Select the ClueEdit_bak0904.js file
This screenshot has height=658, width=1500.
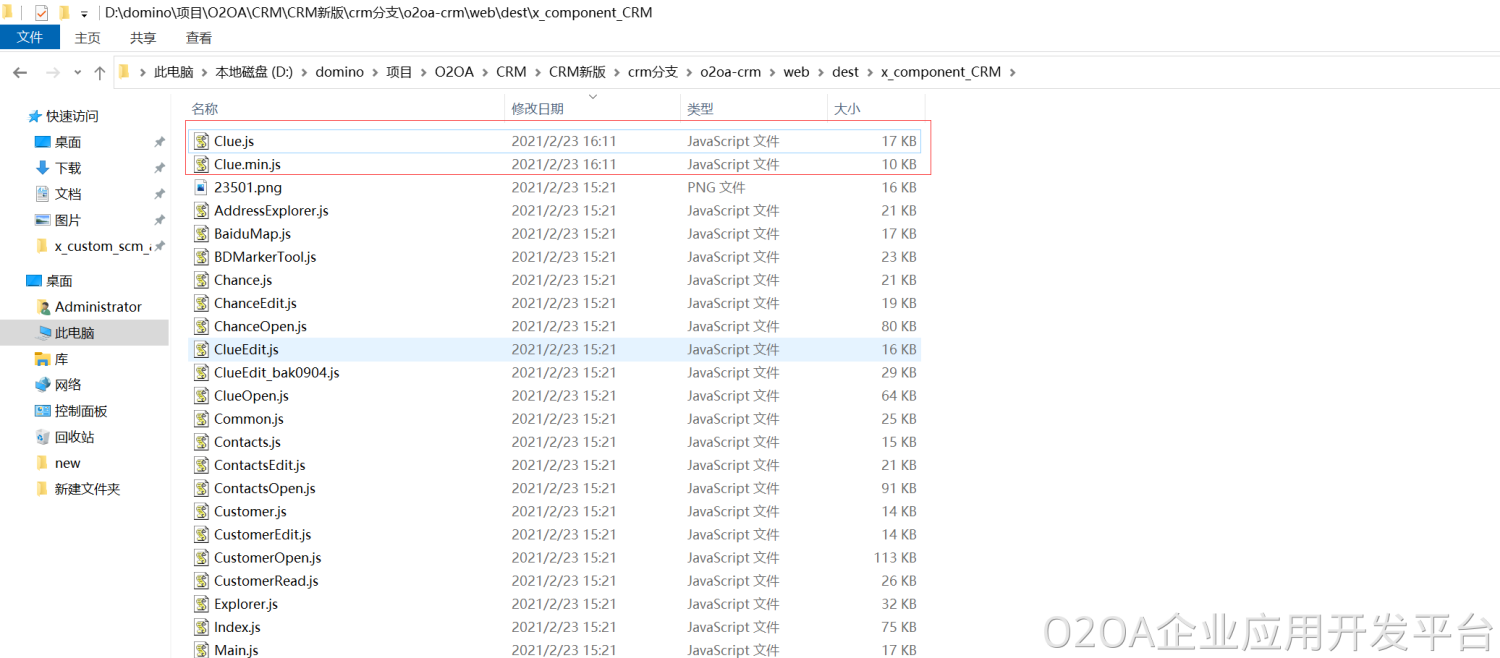pos(276,372)
